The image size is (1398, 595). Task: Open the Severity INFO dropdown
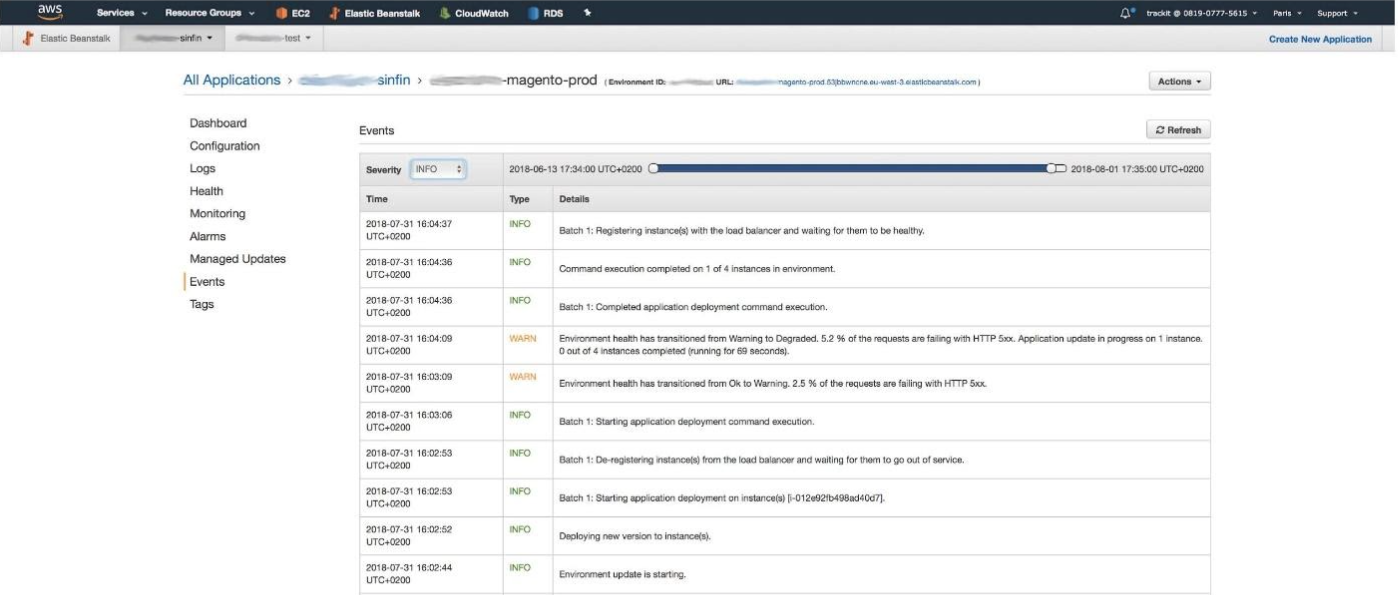(x=438, y=169)
